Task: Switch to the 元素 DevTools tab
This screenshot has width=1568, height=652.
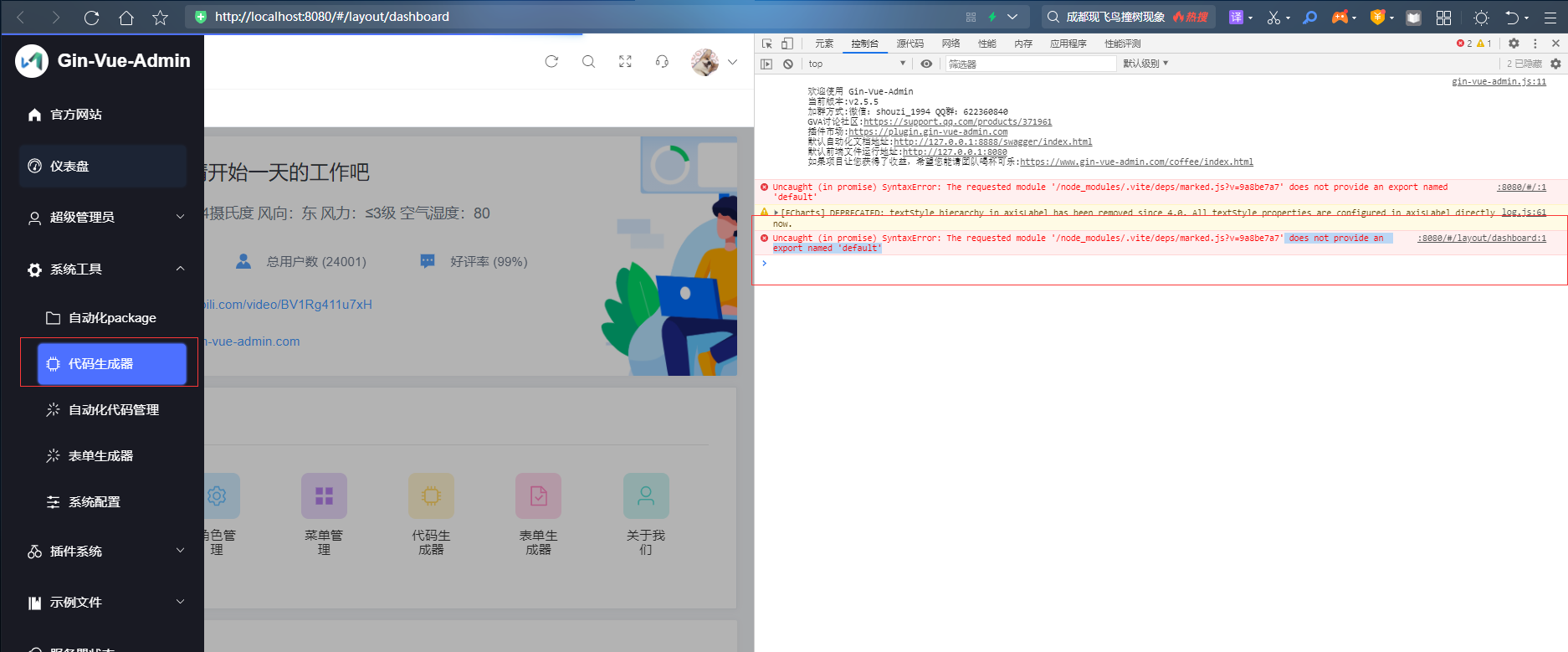Action: point(824,44)
